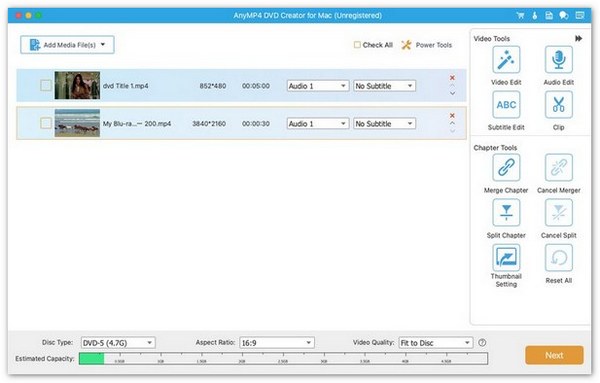
Task: Open the Video Edit tool
Action: click(x=506, y=60)
